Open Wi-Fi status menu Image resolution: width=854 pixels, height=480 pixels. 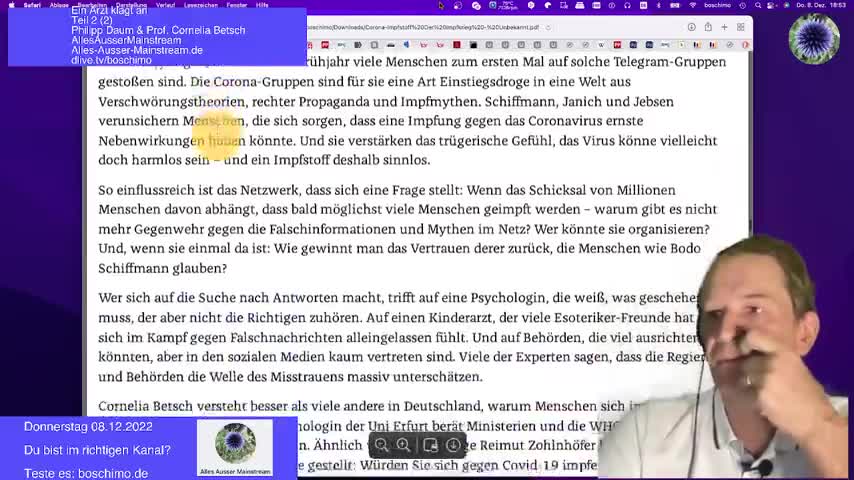point(693,5)
